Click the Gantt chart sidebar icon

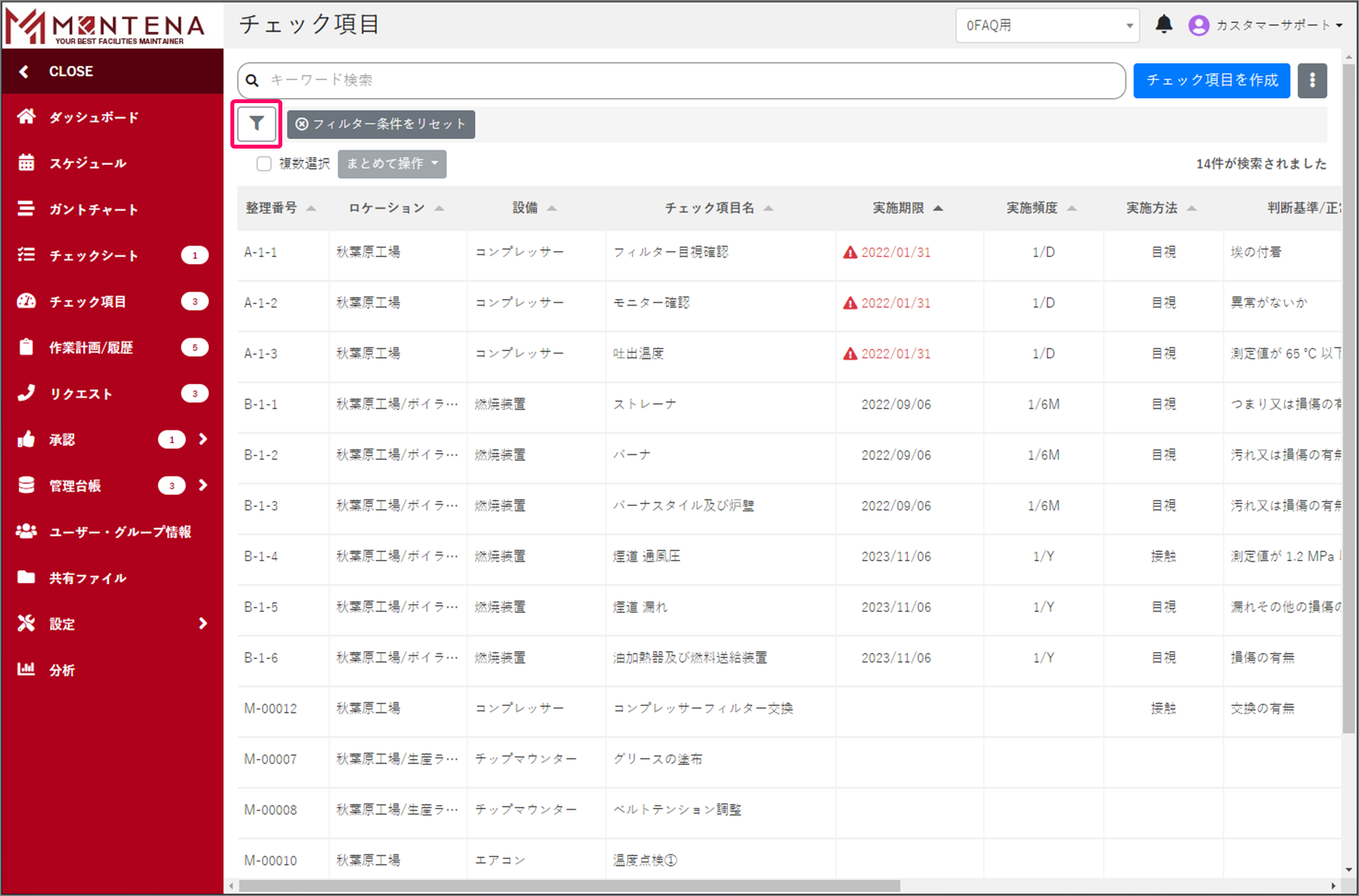point(26,209)
